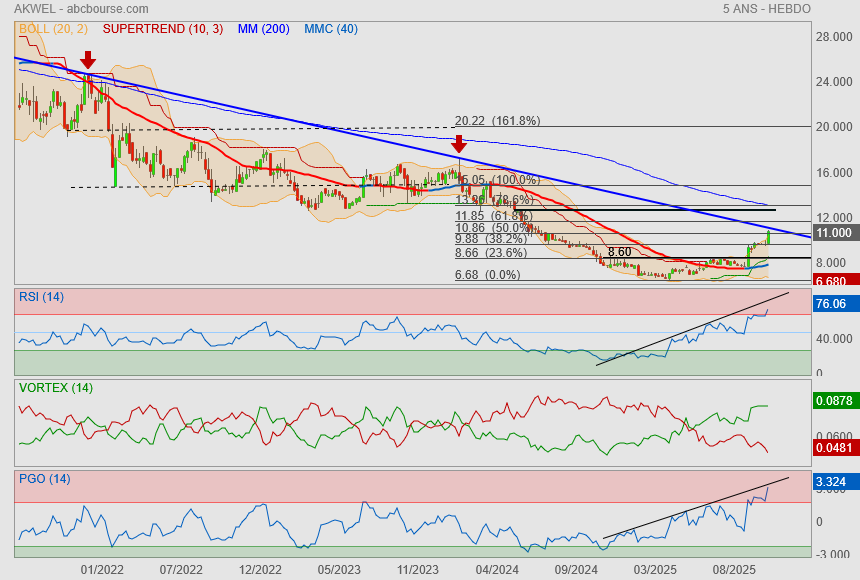Click the VORTEX (14) panel title
The image size is (860, 580).
[x=54, y=388]
